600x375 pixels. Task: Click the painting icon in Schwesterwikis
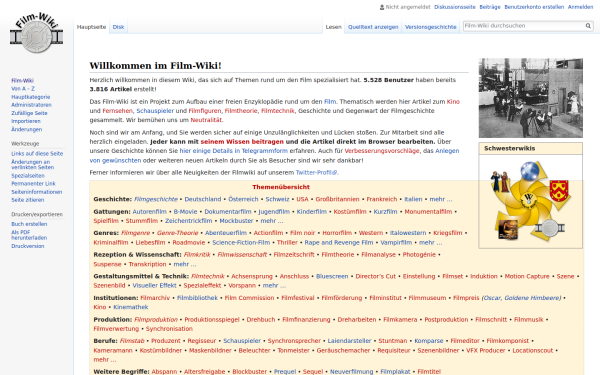(508, 229)
